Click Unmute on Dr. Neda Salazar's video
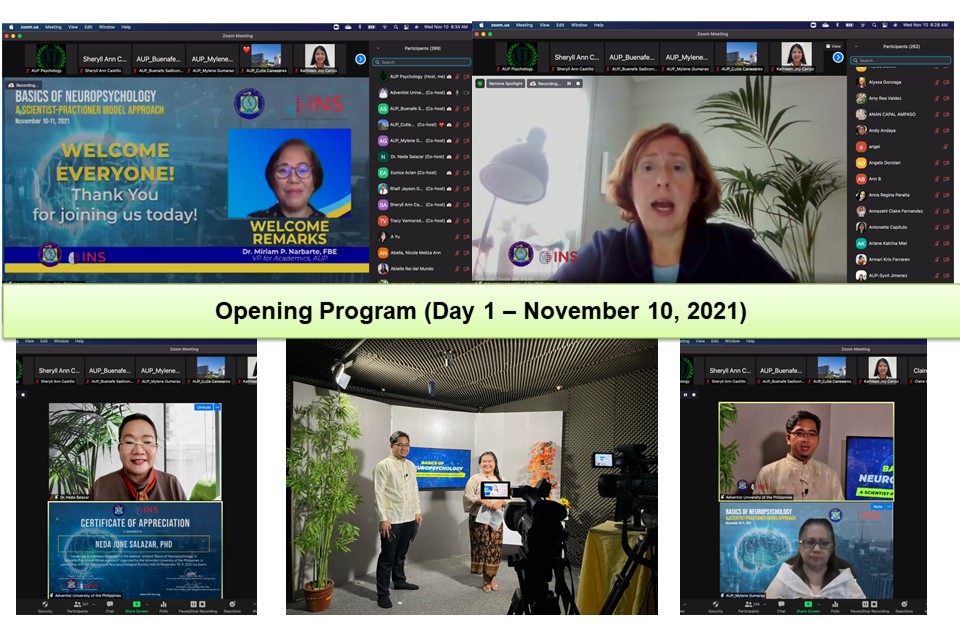This screenshot has width=960, height=637. tap(204, 408)
